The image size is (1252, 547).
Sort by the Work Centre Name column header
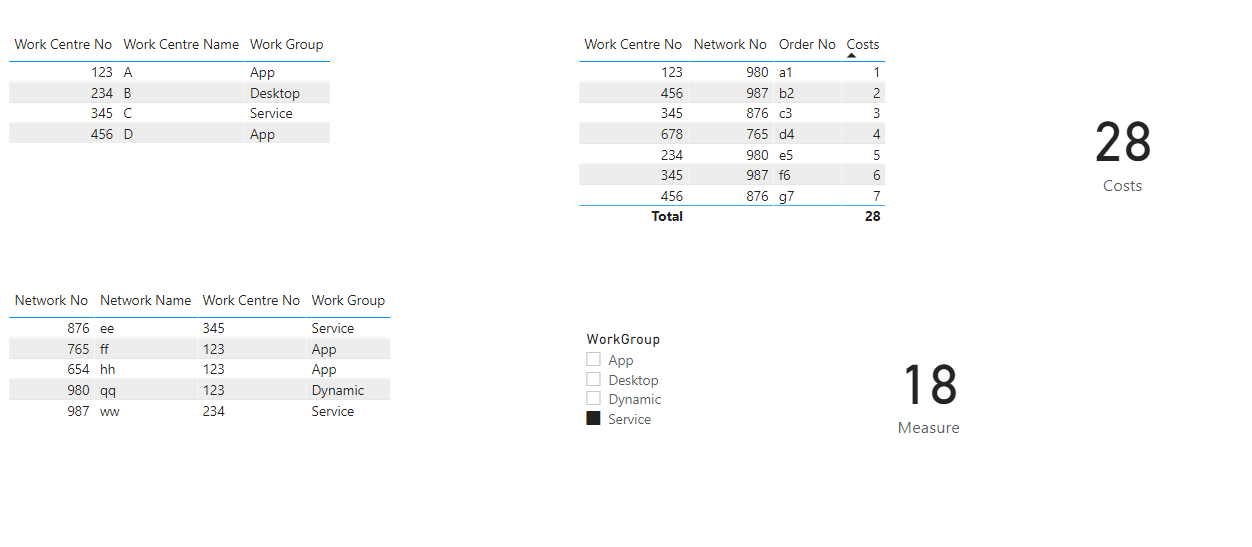[x=181, y=44]
